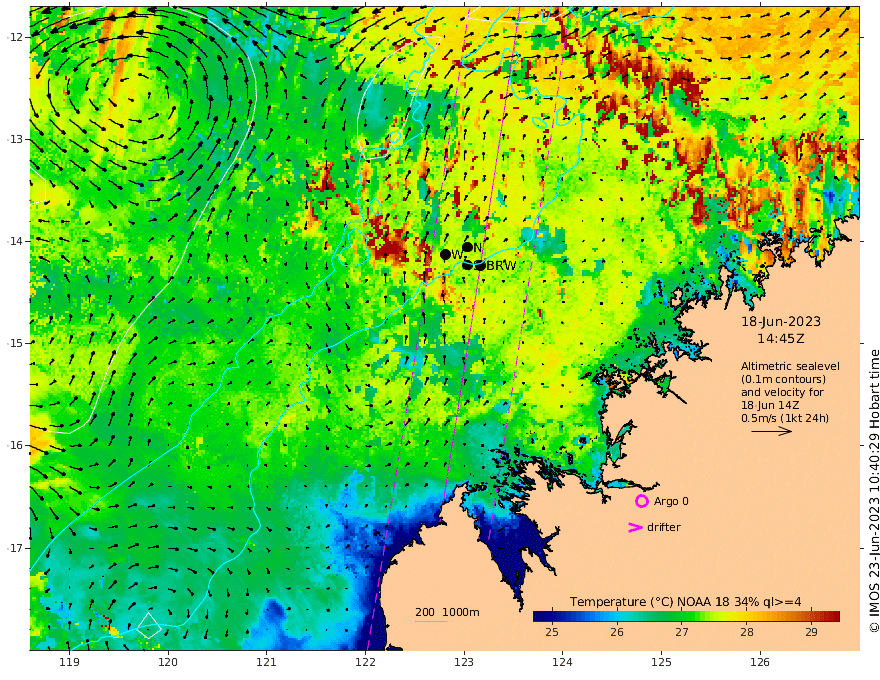Click latitude axis label -12
This screenshot has width=880, height=680.
[x=15, y=37]
